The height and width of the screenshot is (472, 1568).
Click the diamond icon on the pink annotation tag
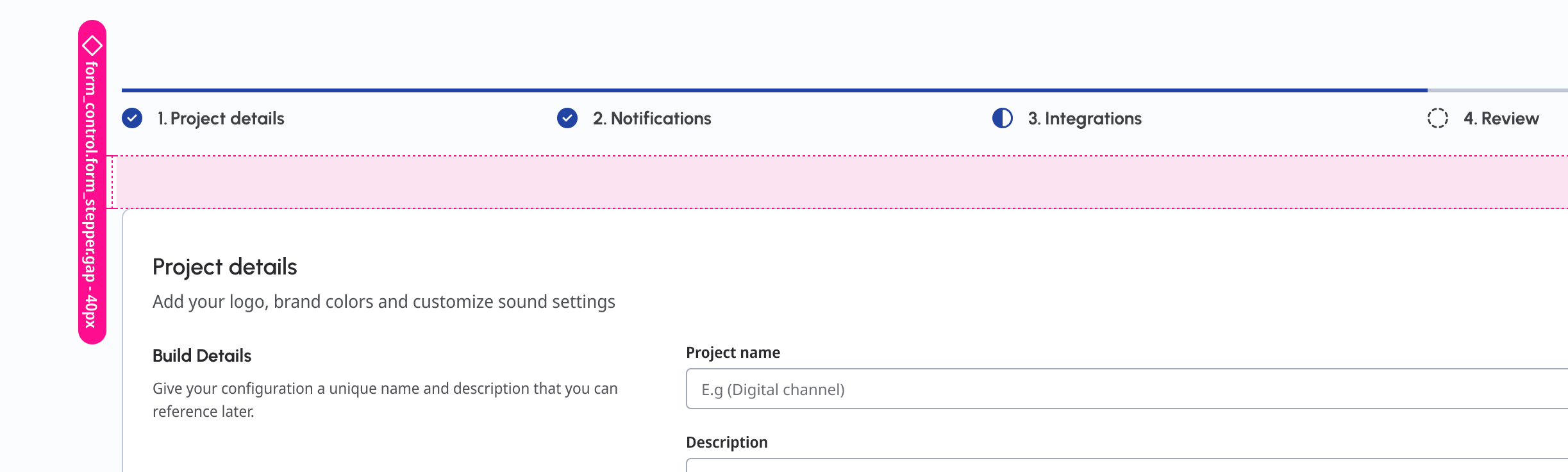point(92,46)
